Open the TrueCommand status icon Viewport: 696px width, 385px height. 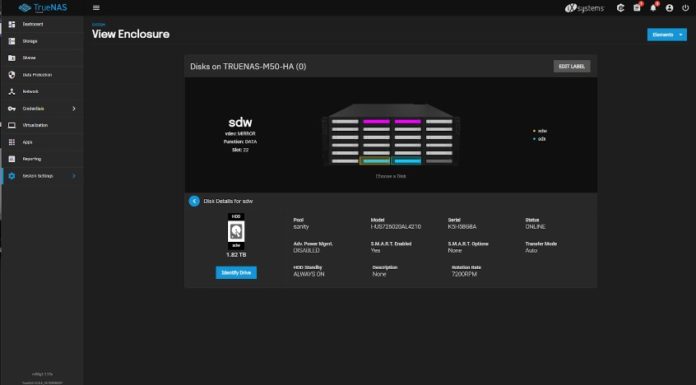pyautogui.click(x=621, y=8)
